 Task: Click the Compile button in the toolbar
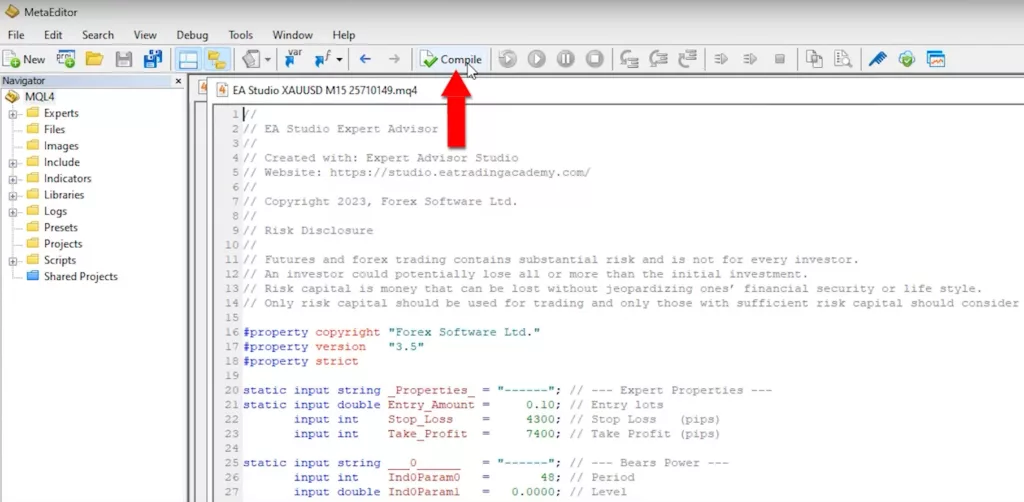pyautogui.click(x=452, y=59)
